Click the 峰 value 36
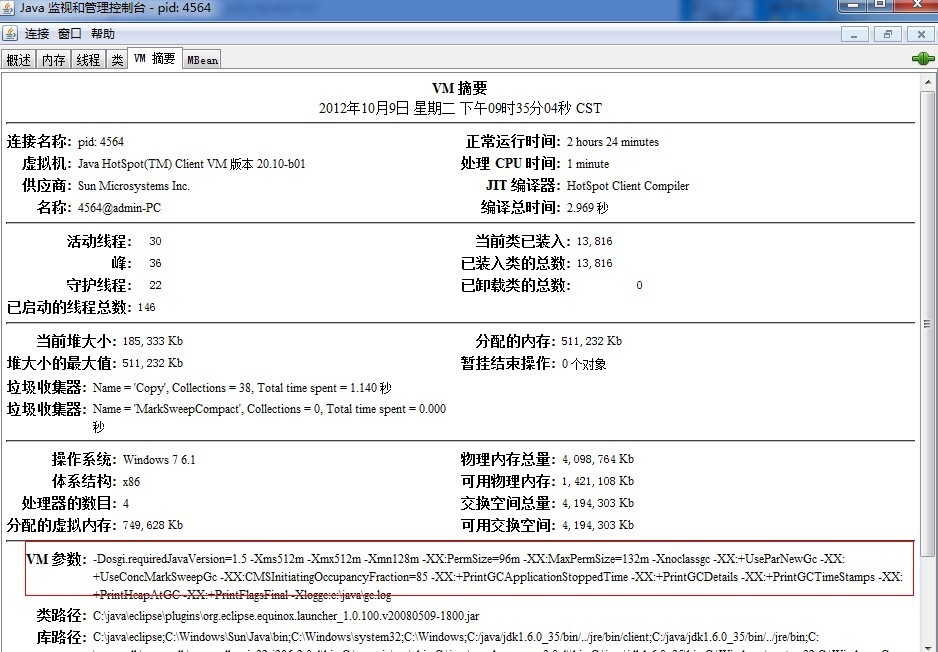938x652 pixels. click(155, 263)
